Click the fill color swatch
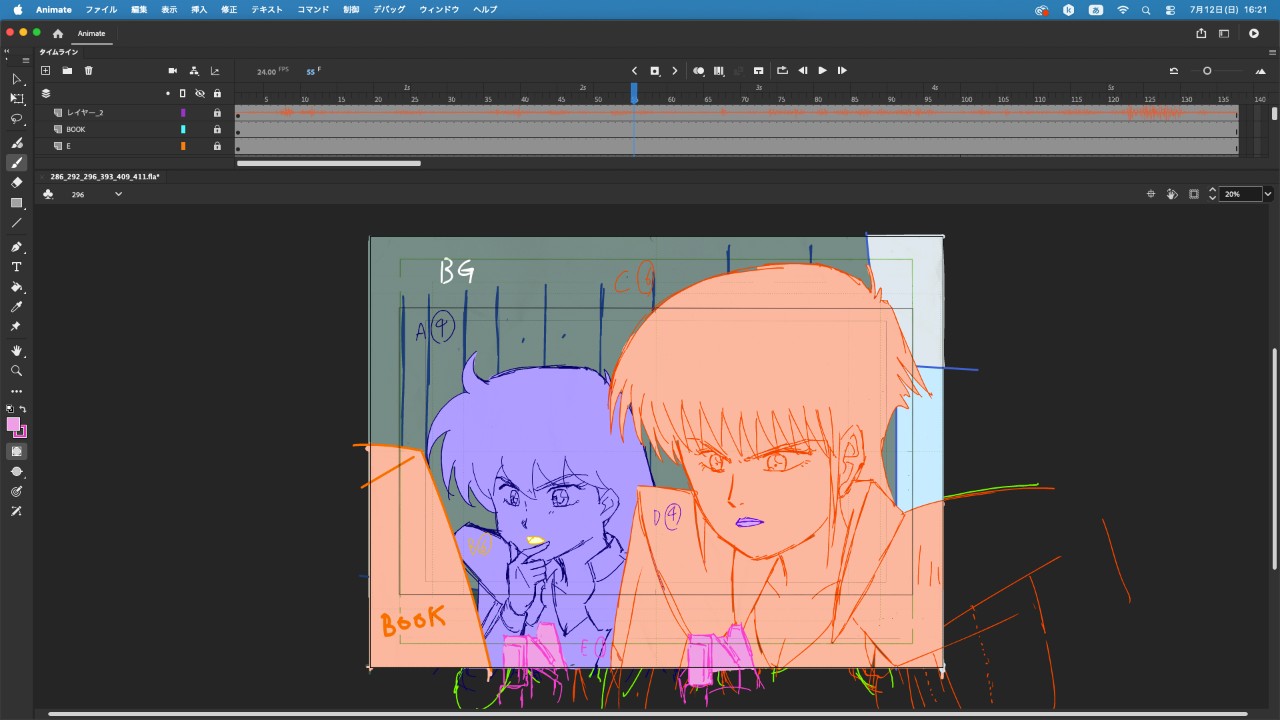The width and height of the screenshot is (1280, 720). [13, 424]
